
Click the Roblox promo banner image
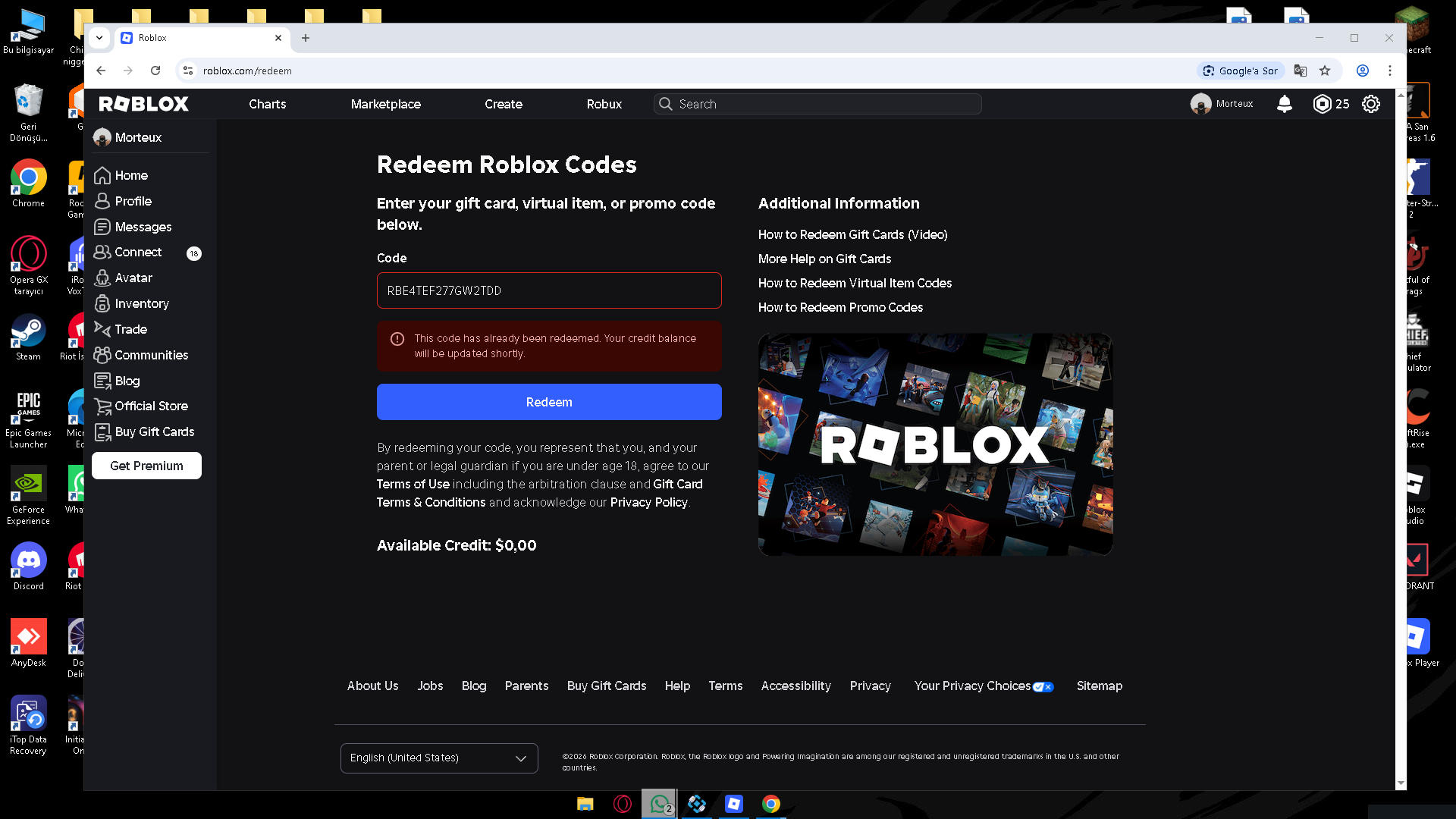click(x=936, y=444)
